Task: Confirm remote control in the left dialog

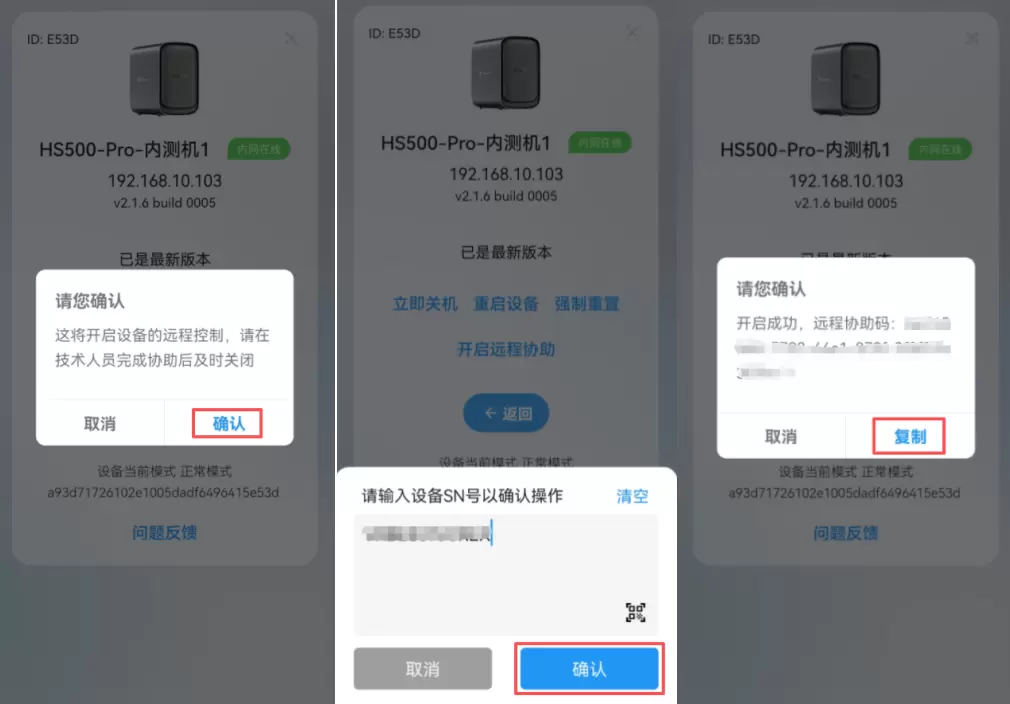Action: [x=228, y=423]
